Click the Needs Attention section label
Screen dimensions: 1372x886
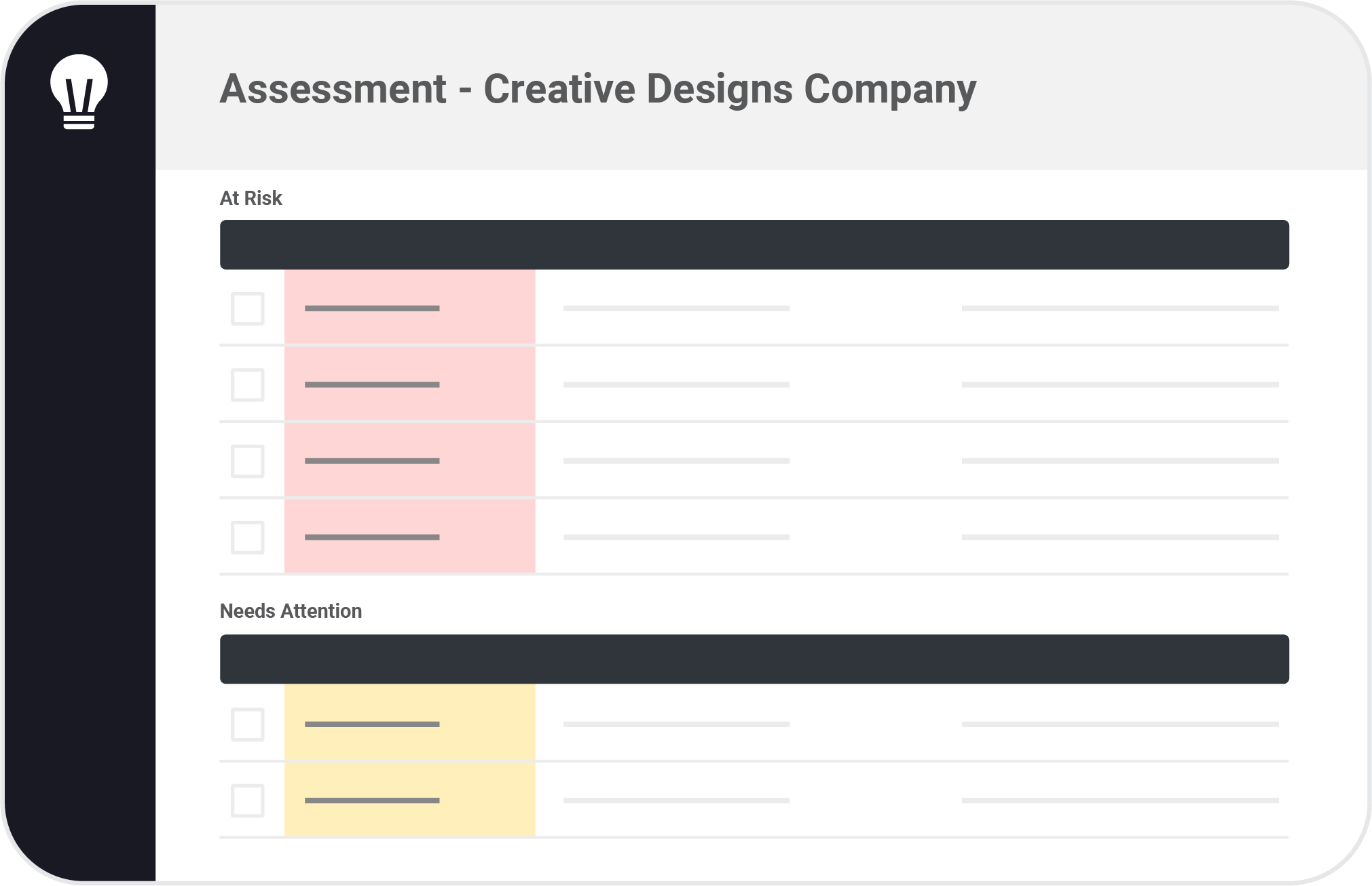(291, 611)
